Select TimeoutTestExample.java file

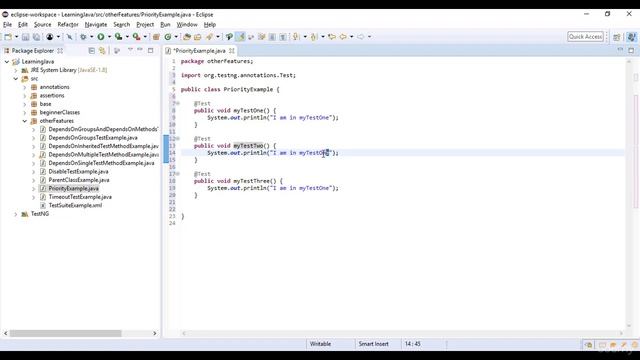[x=80, y=197]
